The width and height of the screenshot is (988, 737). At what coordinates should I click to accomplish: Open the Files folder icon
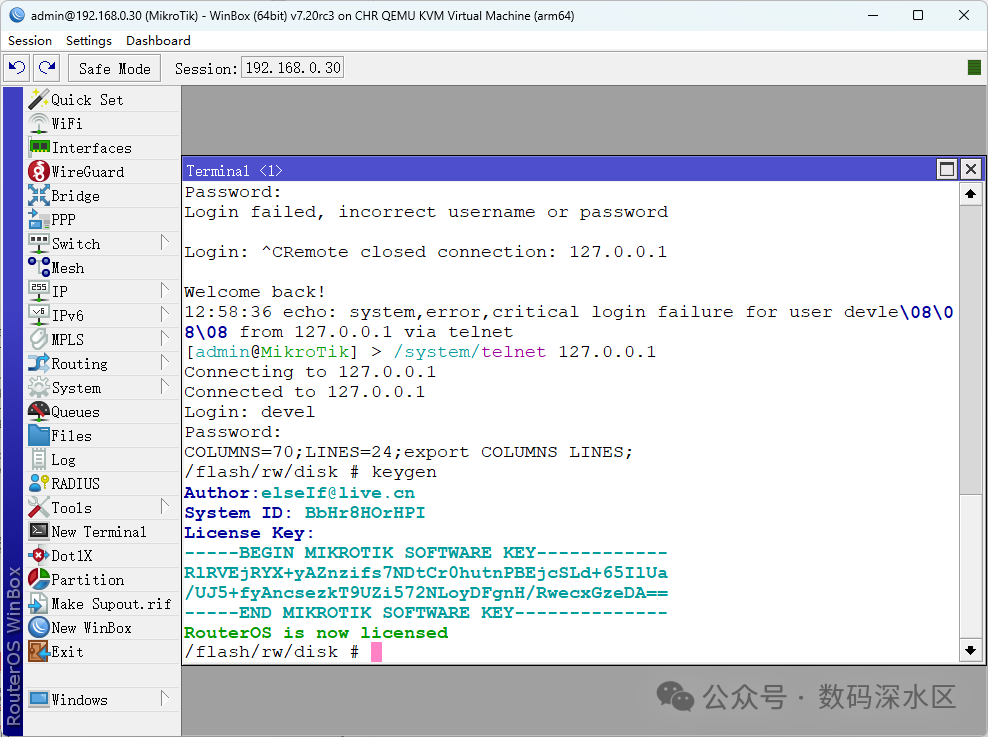click(38, 435)
